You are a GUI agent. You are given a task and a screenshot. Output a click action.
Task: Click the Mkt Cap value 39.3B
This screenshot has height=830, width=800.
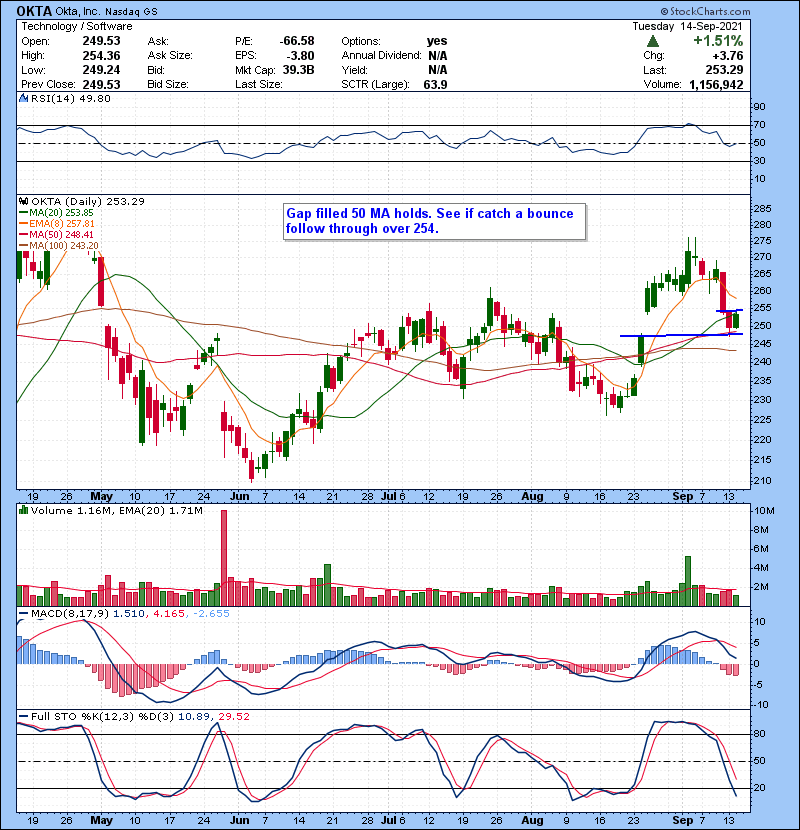point(298,70)
